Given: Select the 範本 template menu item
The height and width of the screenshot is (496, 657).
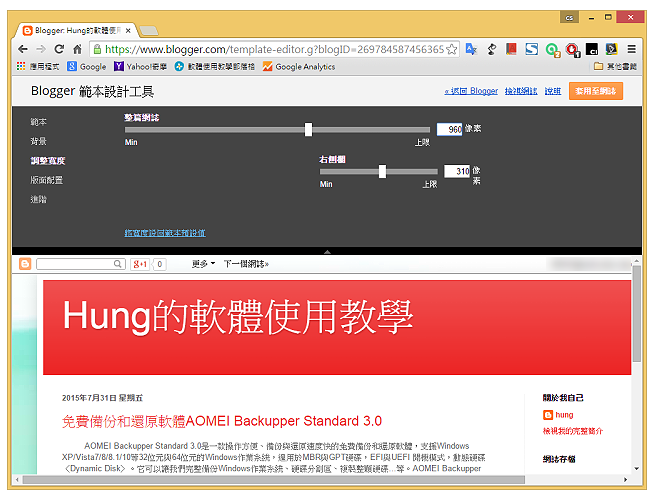Looking at the screenshot, I should click(39, 122).
